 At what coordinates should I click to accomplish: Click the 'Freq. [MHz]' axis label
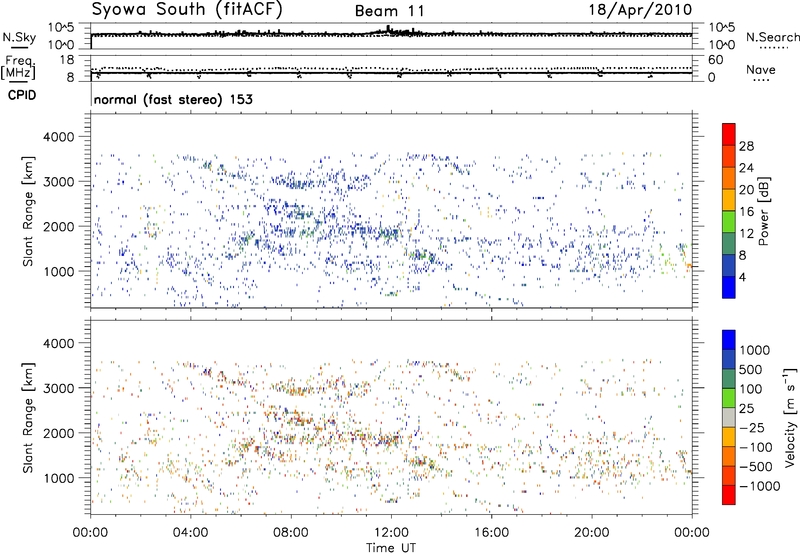[x=18, y=67]
